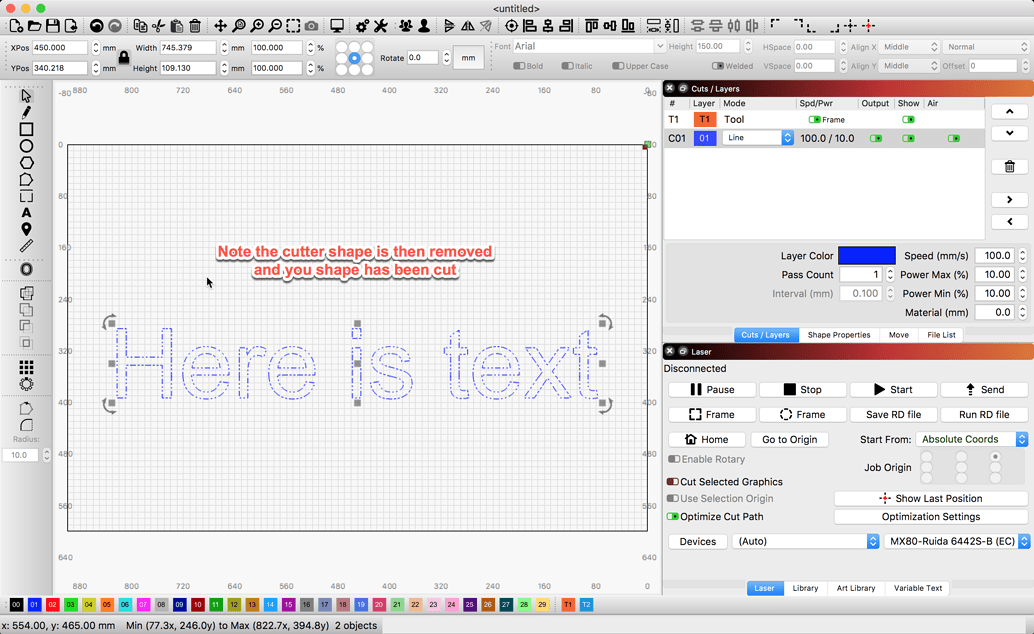Screen dimensions: 1034x634
Task: Pick the T1 tool layer palette swatch
Action: 568,604
